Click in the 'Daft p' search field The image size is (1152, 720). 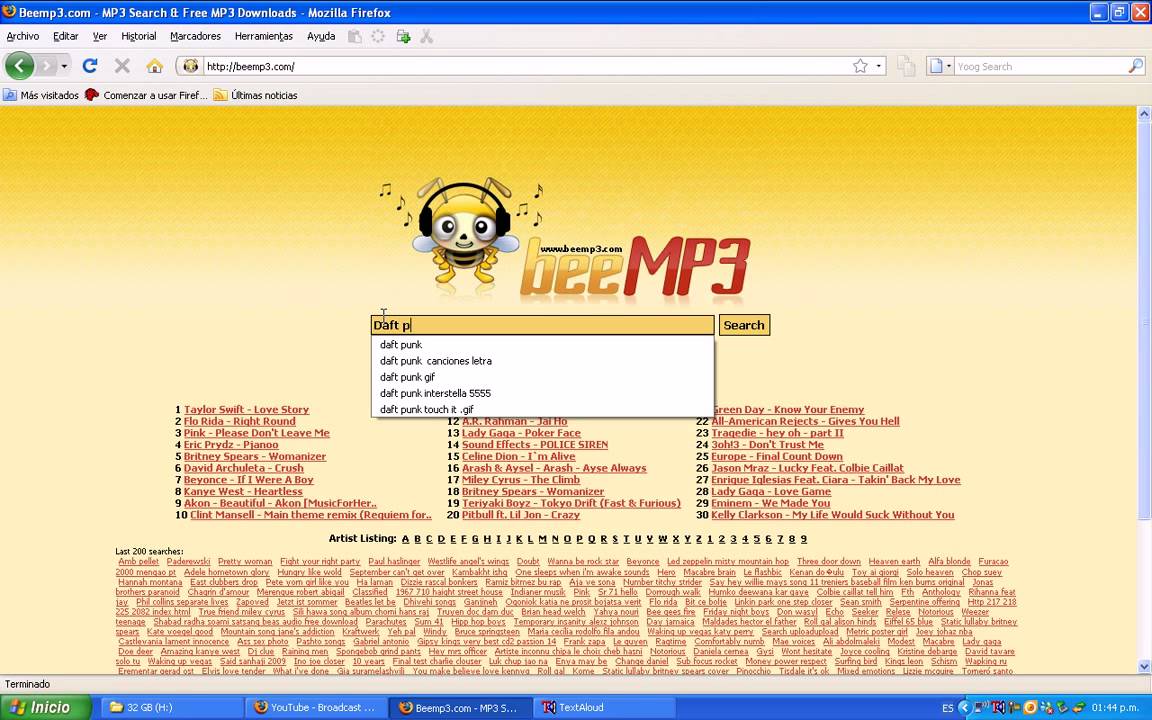(542, 325)
